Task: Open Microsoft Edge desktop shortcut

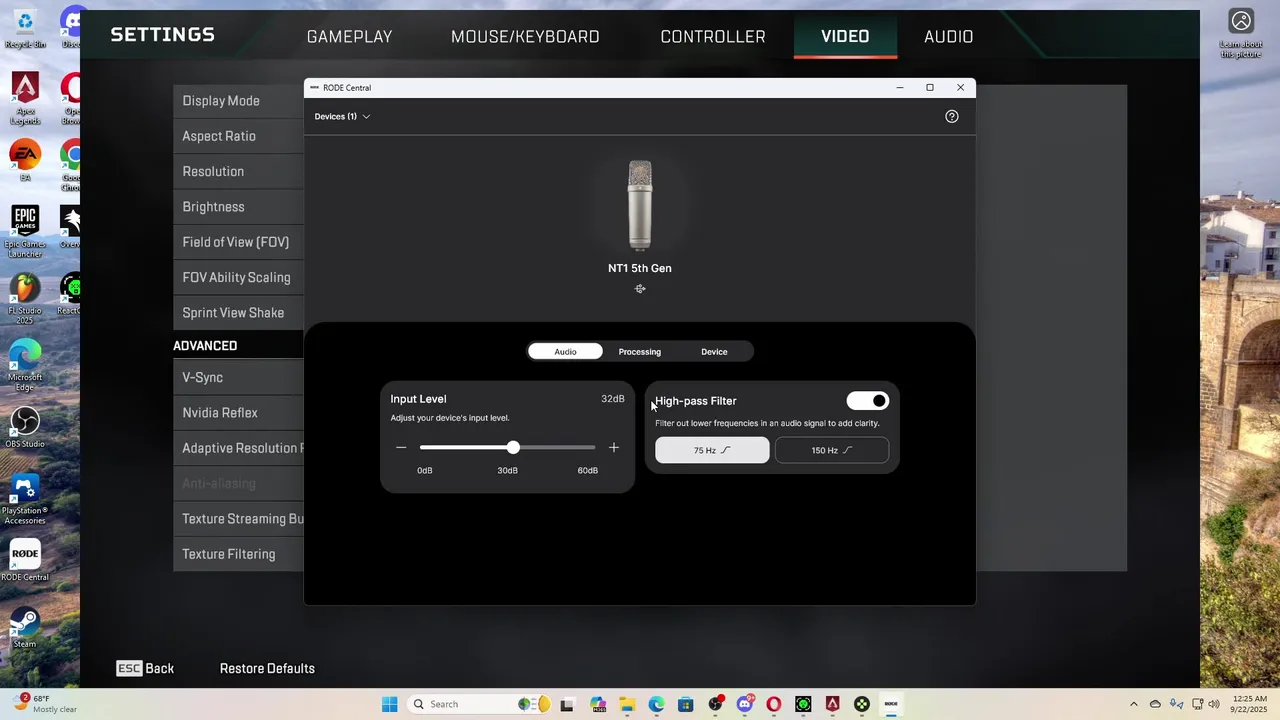Action: [25, 366]
